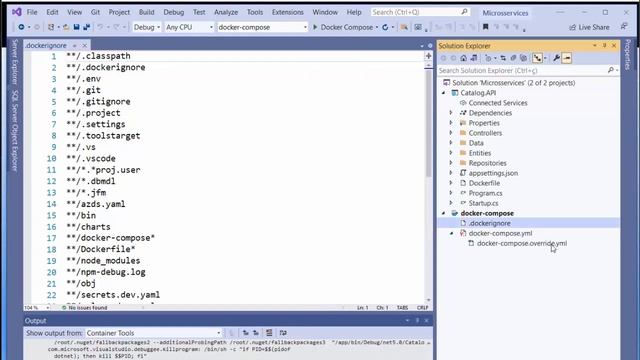Focus the Search (Ctrl+Q) box
The width and height of the screenshot is (640, 360).
420,12
